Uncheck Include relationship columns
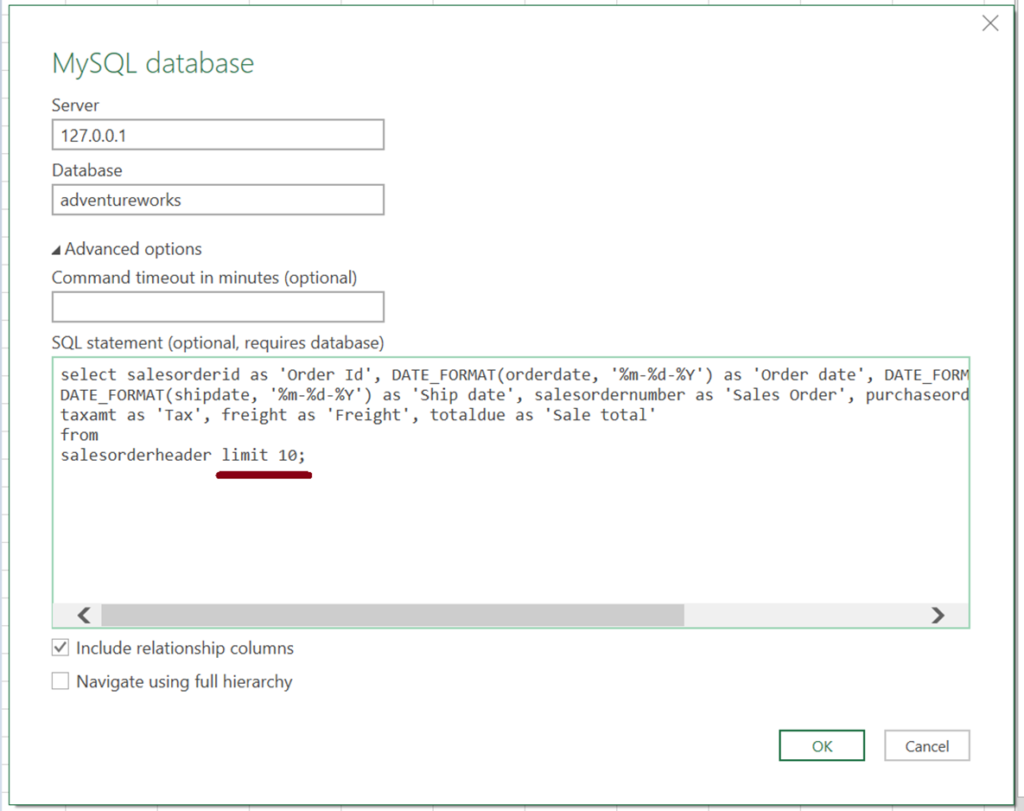1024x811 pixels. 60,648
